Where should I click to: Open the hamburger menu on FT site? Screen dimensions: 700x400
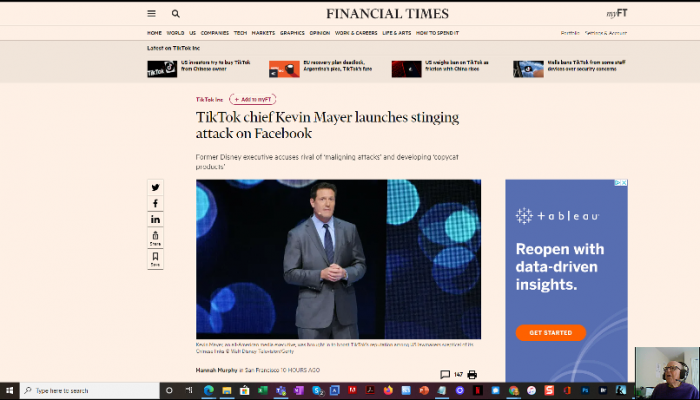click(151, 13)
